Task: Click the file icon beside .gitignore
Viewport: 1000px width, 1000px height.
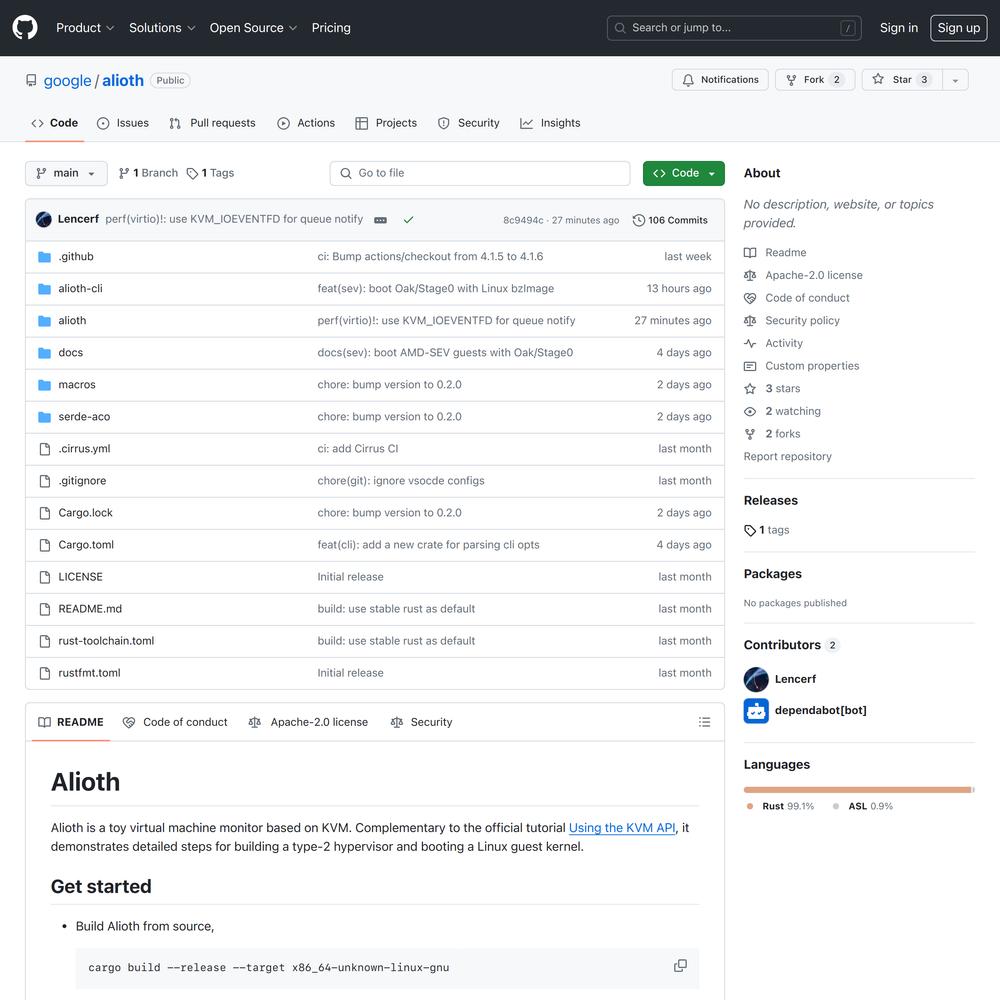Action: (x=45, y=481)
